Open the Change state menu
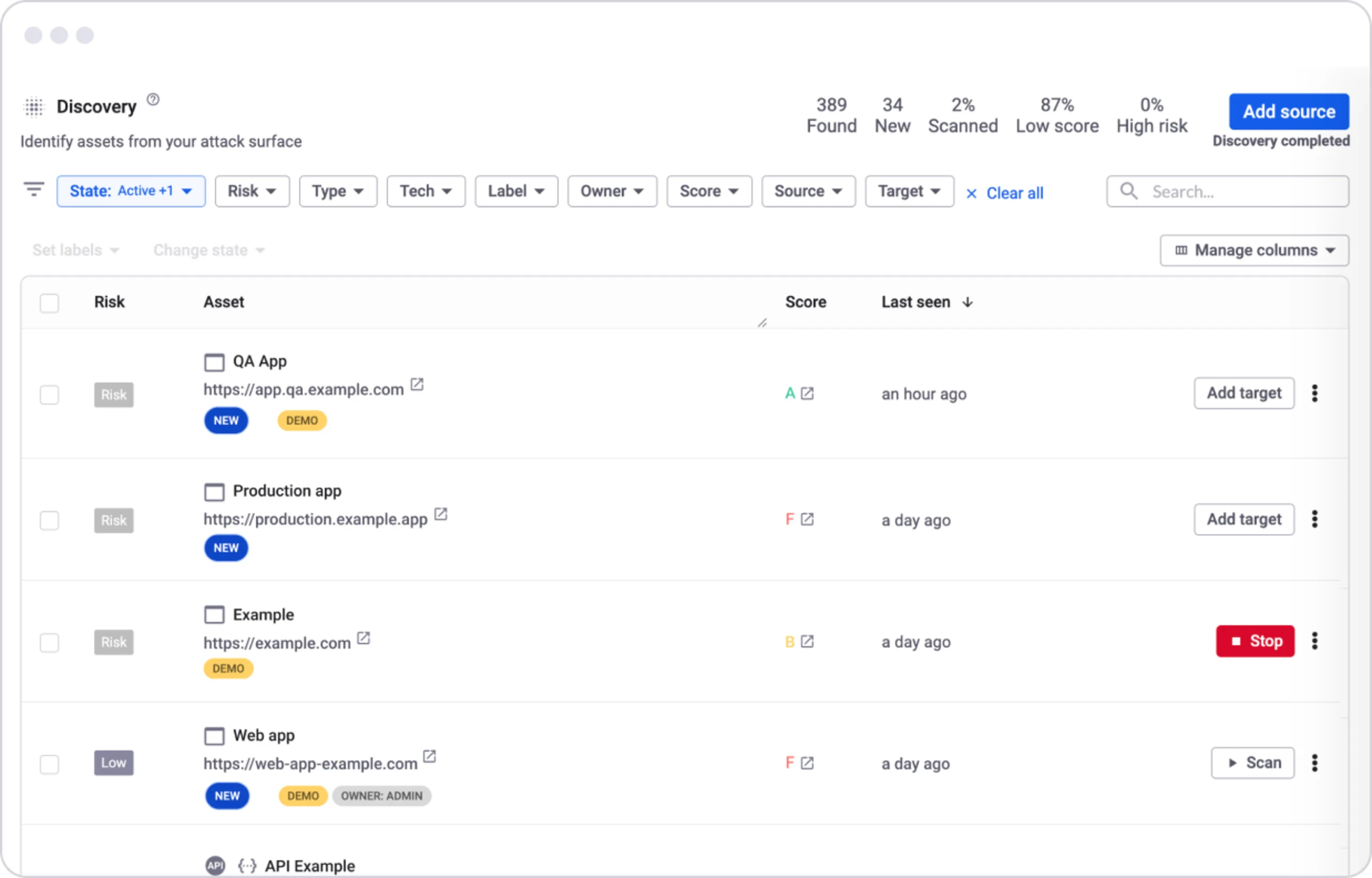Image resolution: width=1372 pixels, height=878 pixels. 208,250
